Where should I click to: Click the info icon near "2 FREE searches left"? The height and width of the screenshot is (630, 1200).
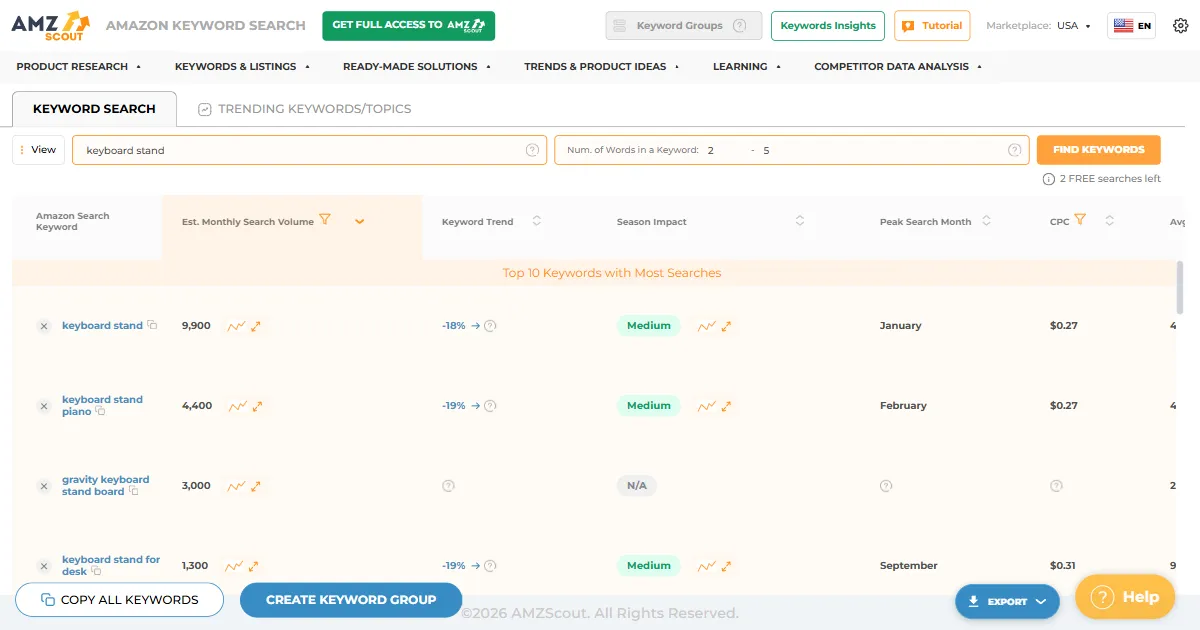click(x=1047, y=178)
